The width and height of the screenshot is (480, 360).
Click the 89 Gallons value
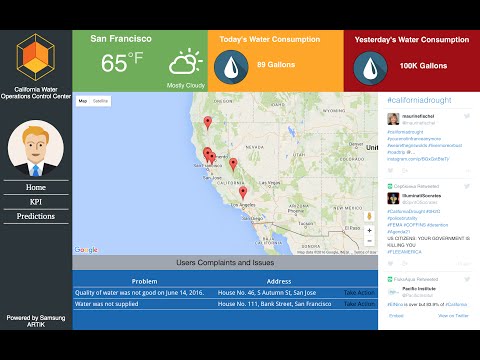276,65
